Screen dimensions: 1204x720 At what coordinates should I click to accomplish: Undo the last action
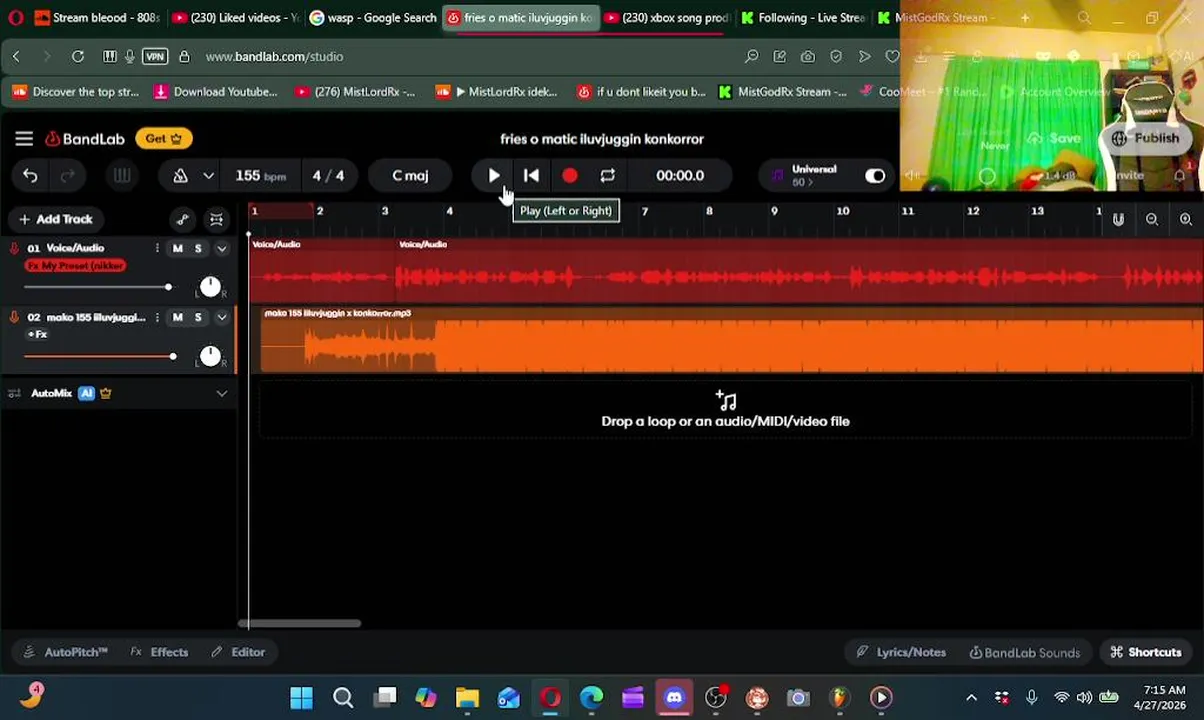(x=30, y=176)
